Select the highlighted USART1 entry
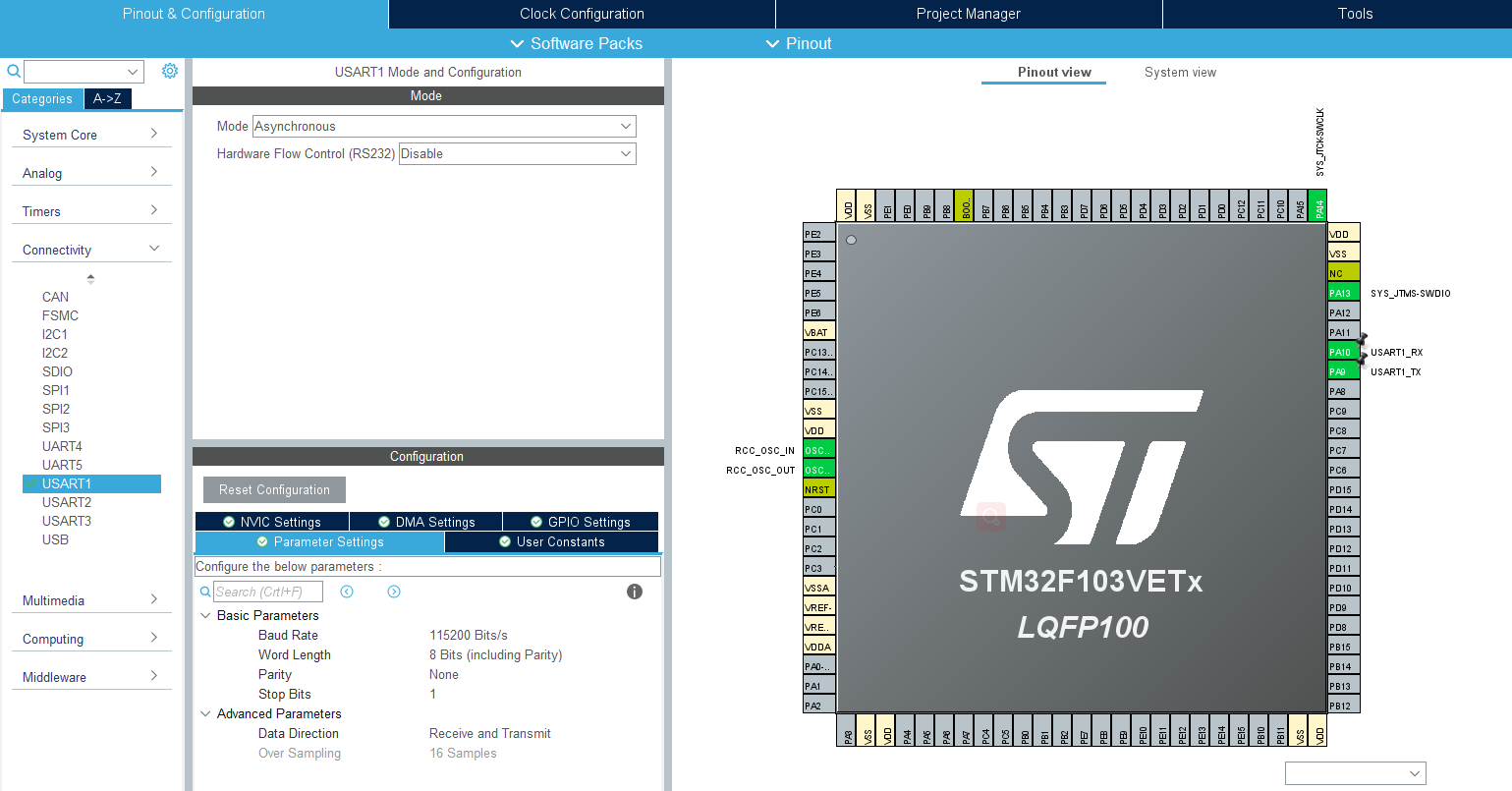1512x791 pixels. point(91,483)
